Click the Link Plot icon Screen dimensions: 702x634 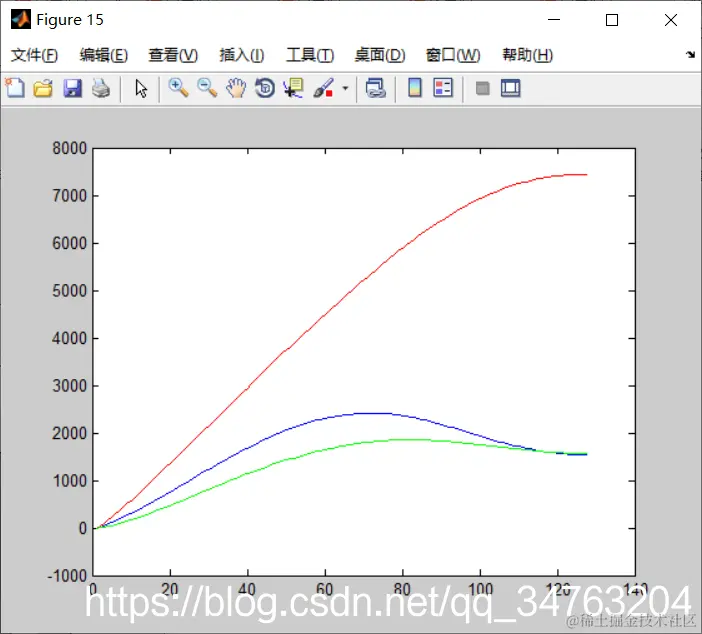[x=376, y=88]
